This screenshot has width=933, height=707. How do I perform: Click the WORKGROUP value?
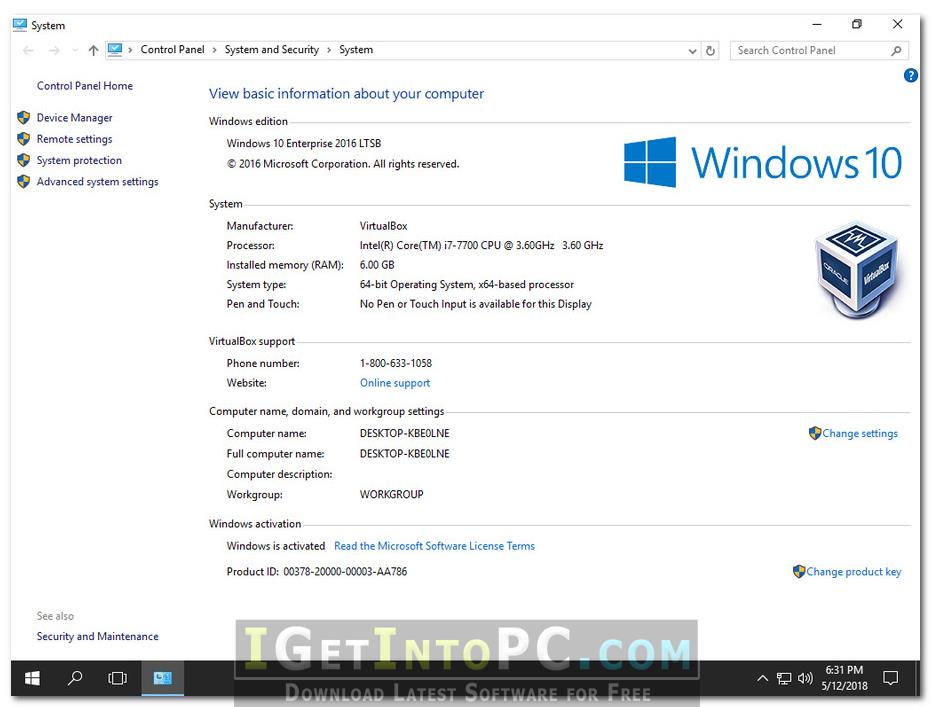coord(392,495)
